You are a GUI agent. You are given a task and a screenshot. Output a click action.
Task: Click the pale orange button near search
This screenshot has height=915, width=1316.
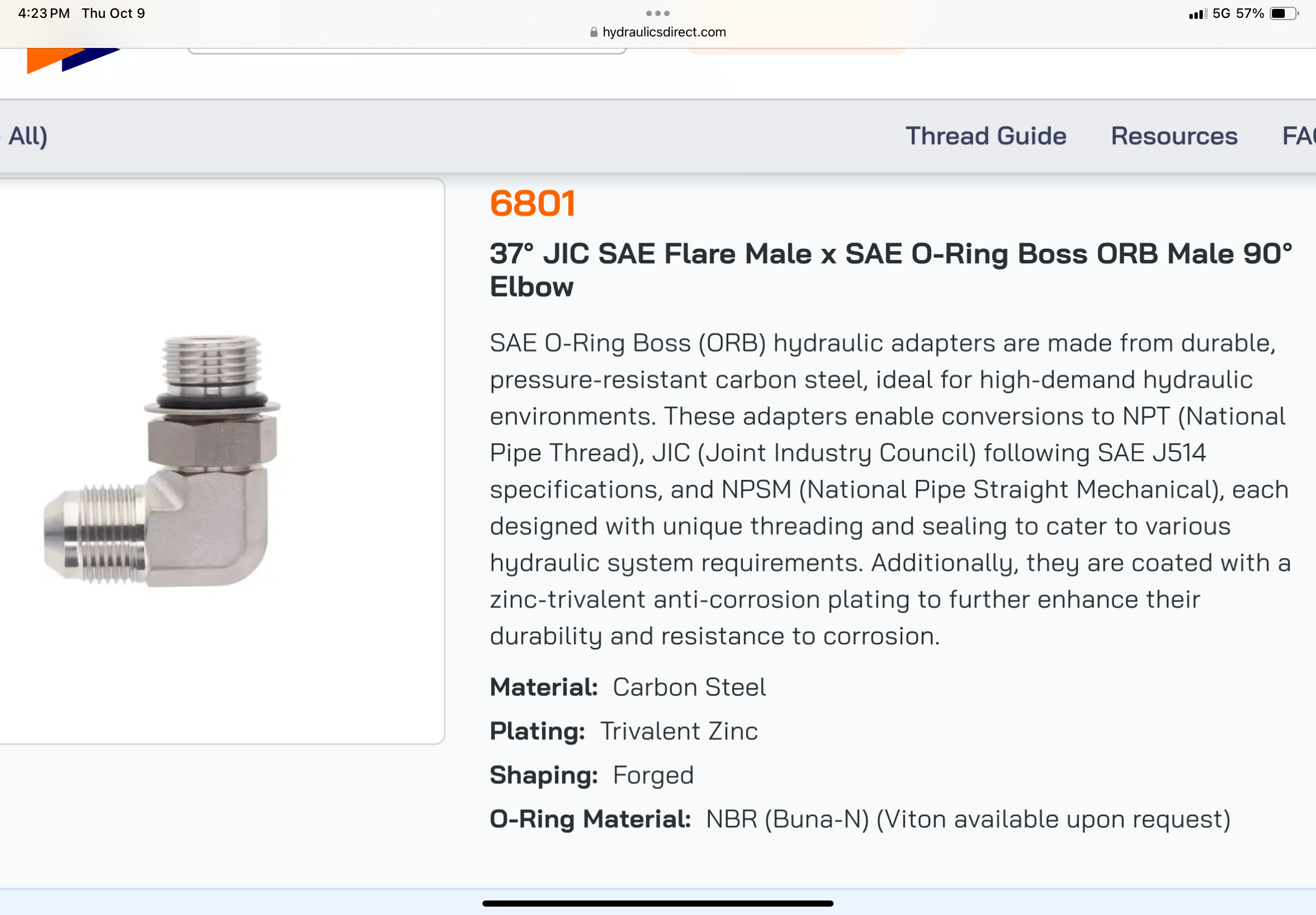[795, 51]
